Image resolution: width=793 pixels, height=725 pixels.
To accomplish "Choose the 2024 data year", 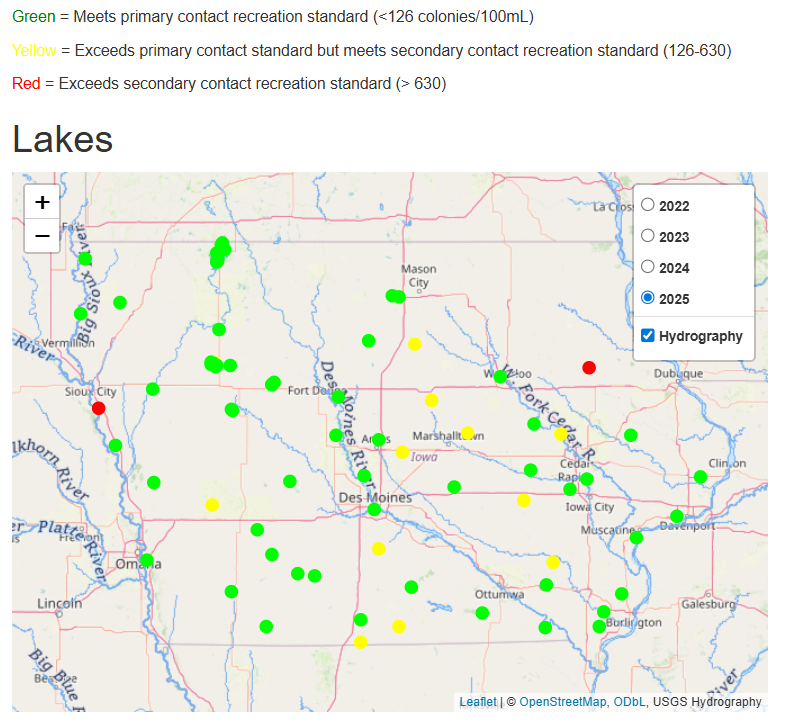I will tap(648, 266).
